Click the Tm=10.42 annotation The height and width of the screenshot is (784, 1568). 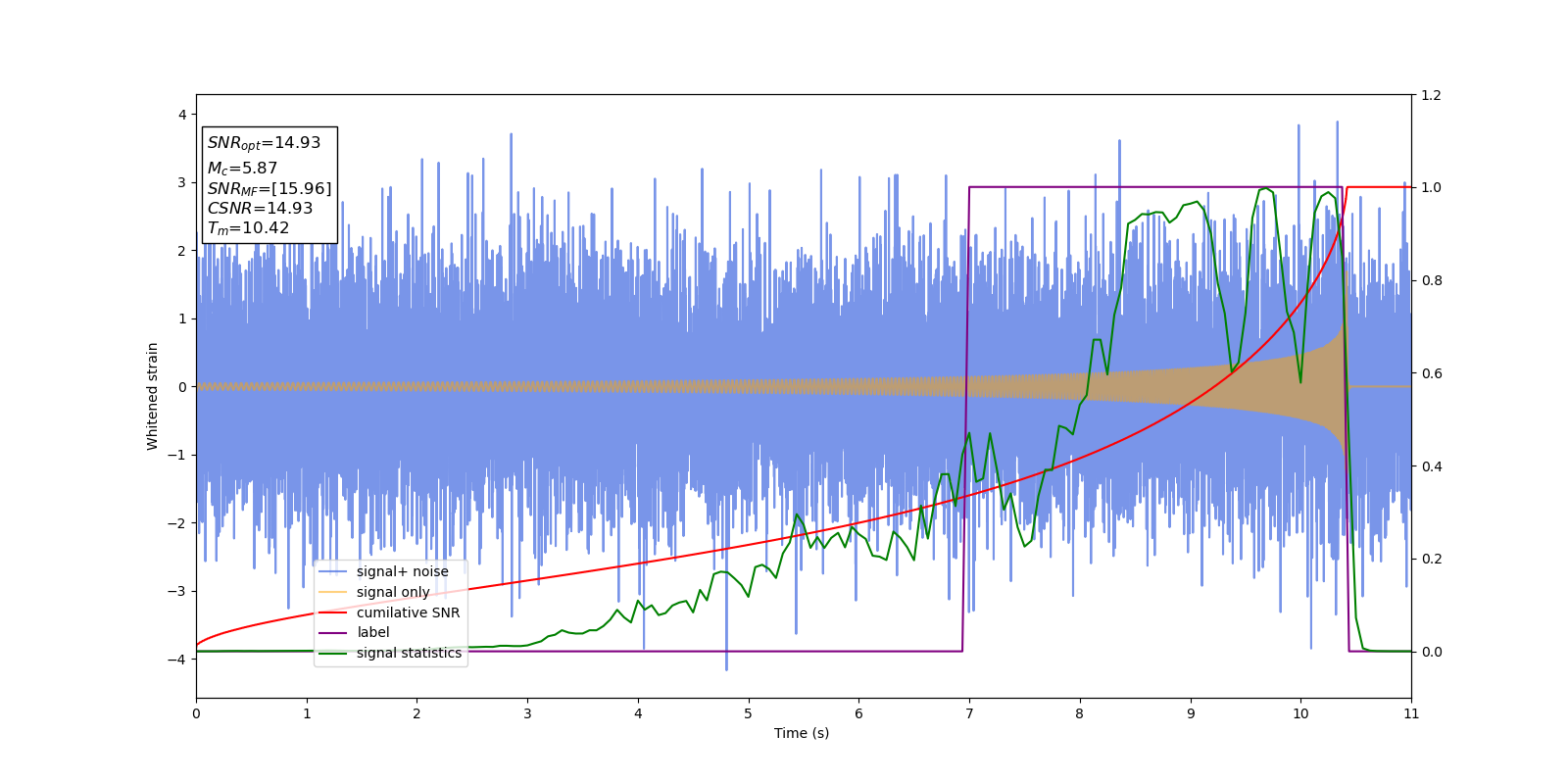tap(248, 228)
